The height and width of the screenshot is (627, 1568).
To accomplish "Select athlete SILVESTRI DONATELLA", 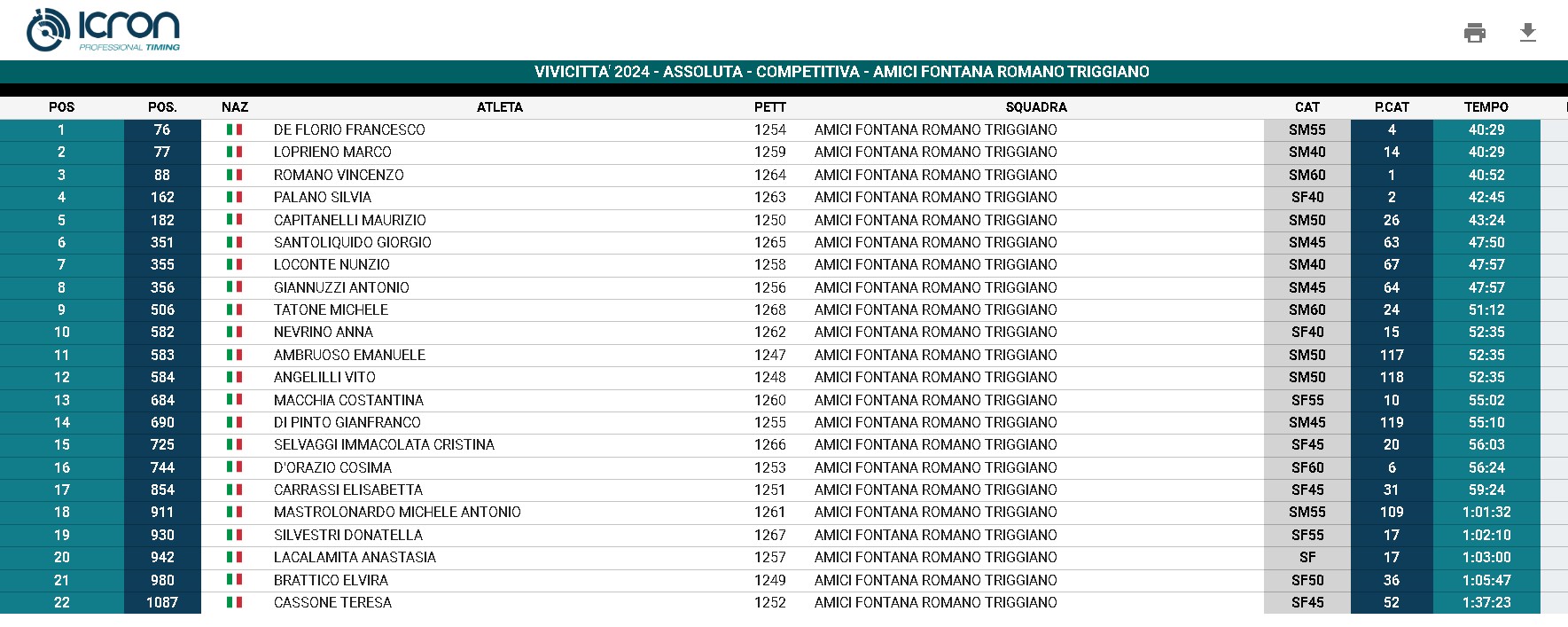I will (348, 535).
